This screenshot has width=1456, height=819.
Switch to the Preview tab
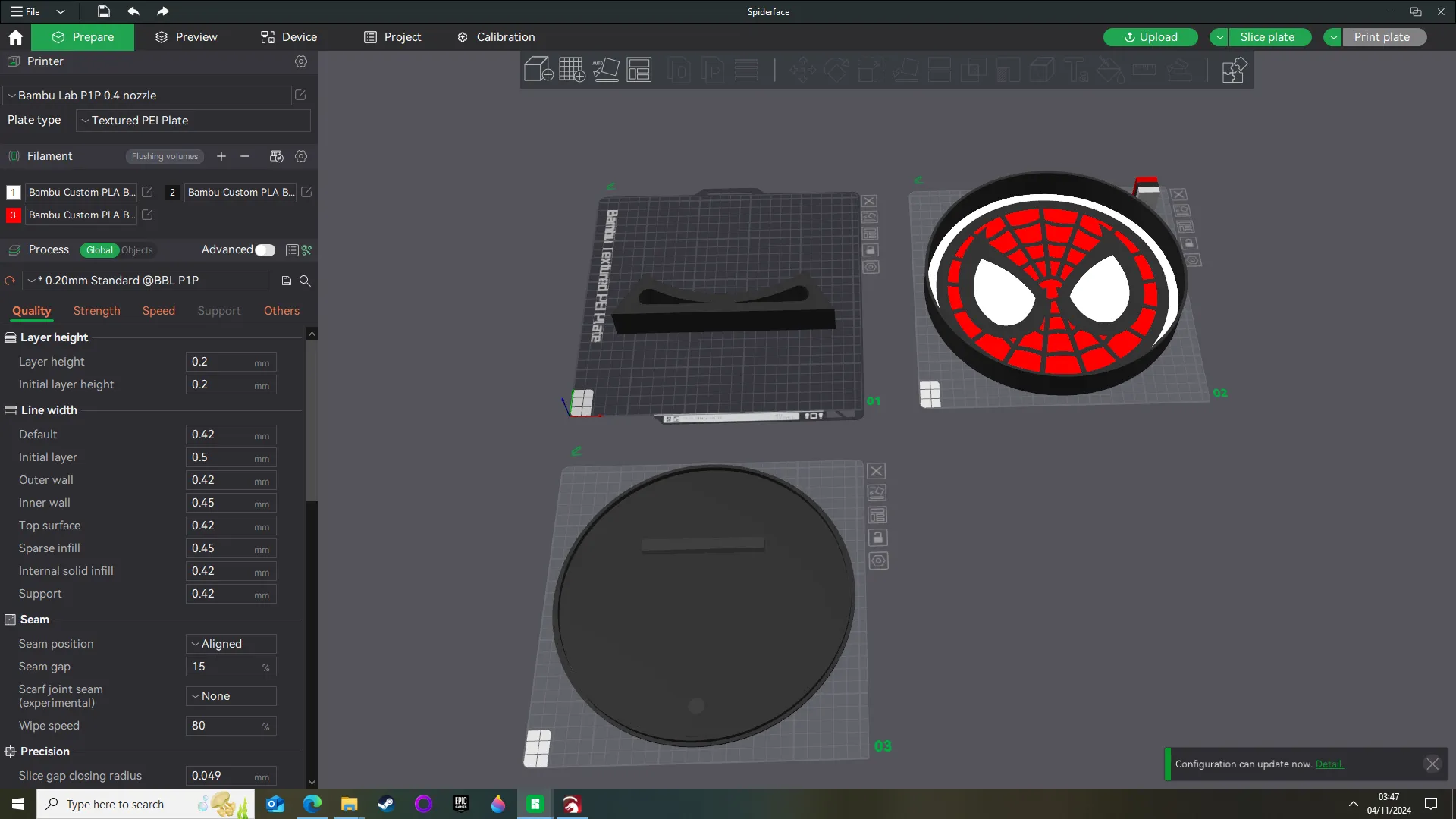pyautogui.click(x=187, y=37)
